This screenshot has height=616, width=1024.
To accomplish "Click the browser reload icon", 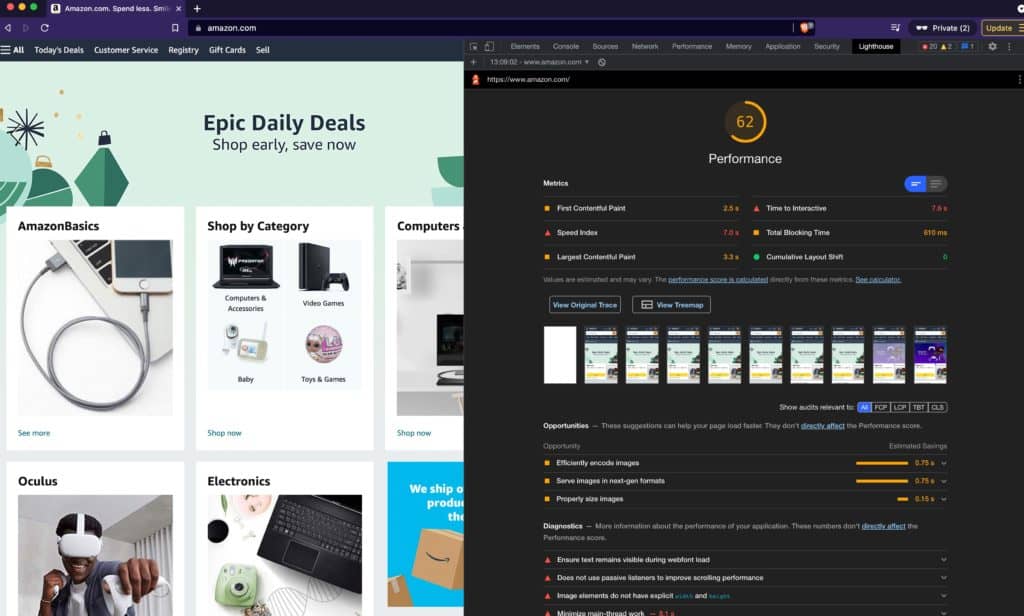I will 44,28.
